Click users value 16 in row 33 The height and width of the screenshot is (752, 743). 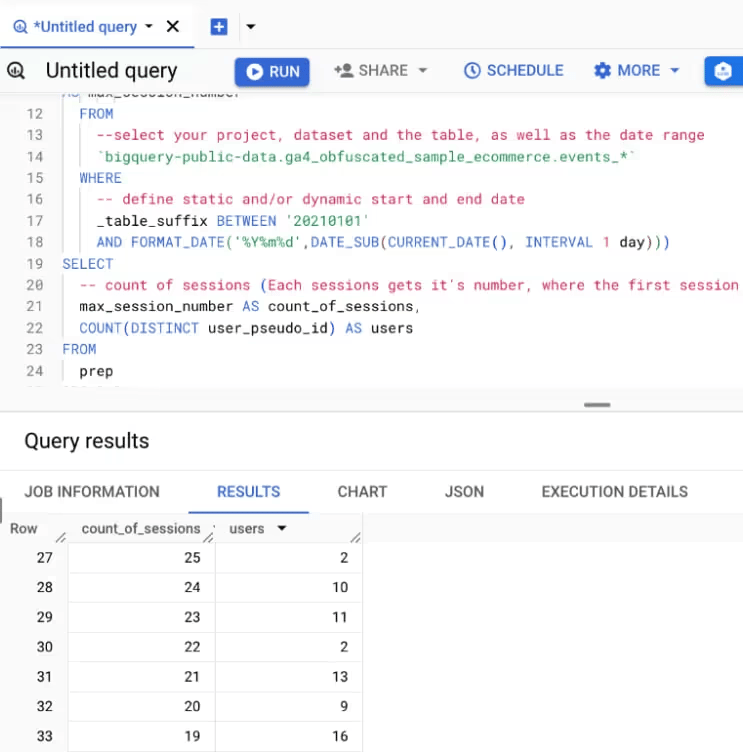point(340,736)
